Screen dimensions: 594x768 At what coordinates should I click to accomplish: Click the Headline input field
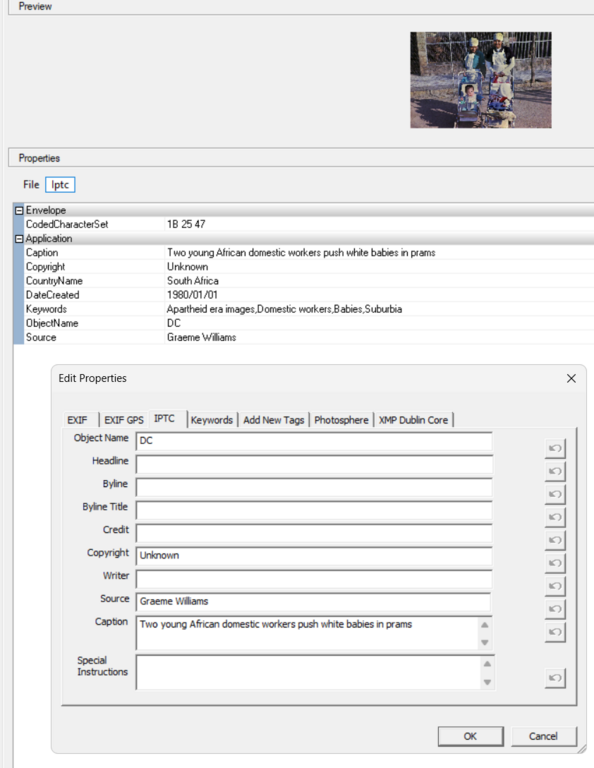[x=314, y=464]
